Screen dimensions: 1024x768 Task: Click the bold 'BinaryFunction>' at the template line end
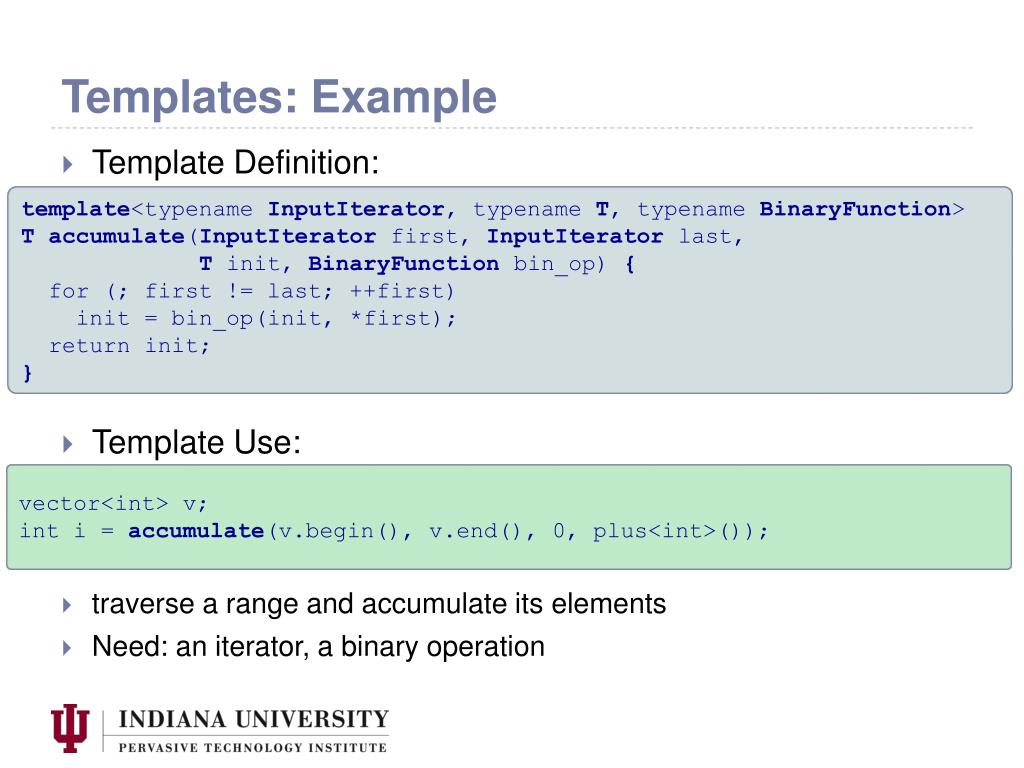click(861, 209)
